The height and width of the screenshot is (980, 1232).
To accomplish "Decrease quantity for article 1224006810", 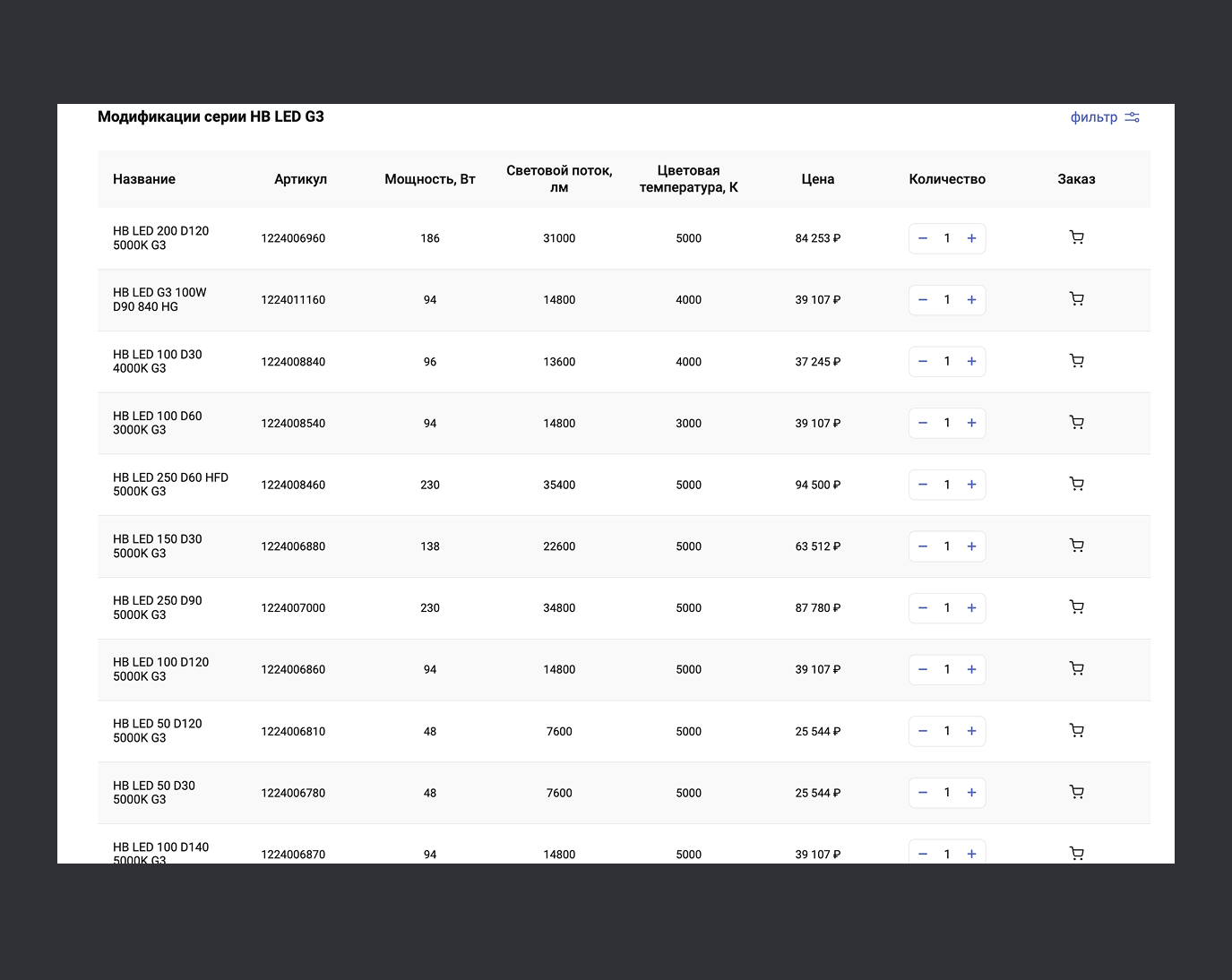I will click(923, 731).
